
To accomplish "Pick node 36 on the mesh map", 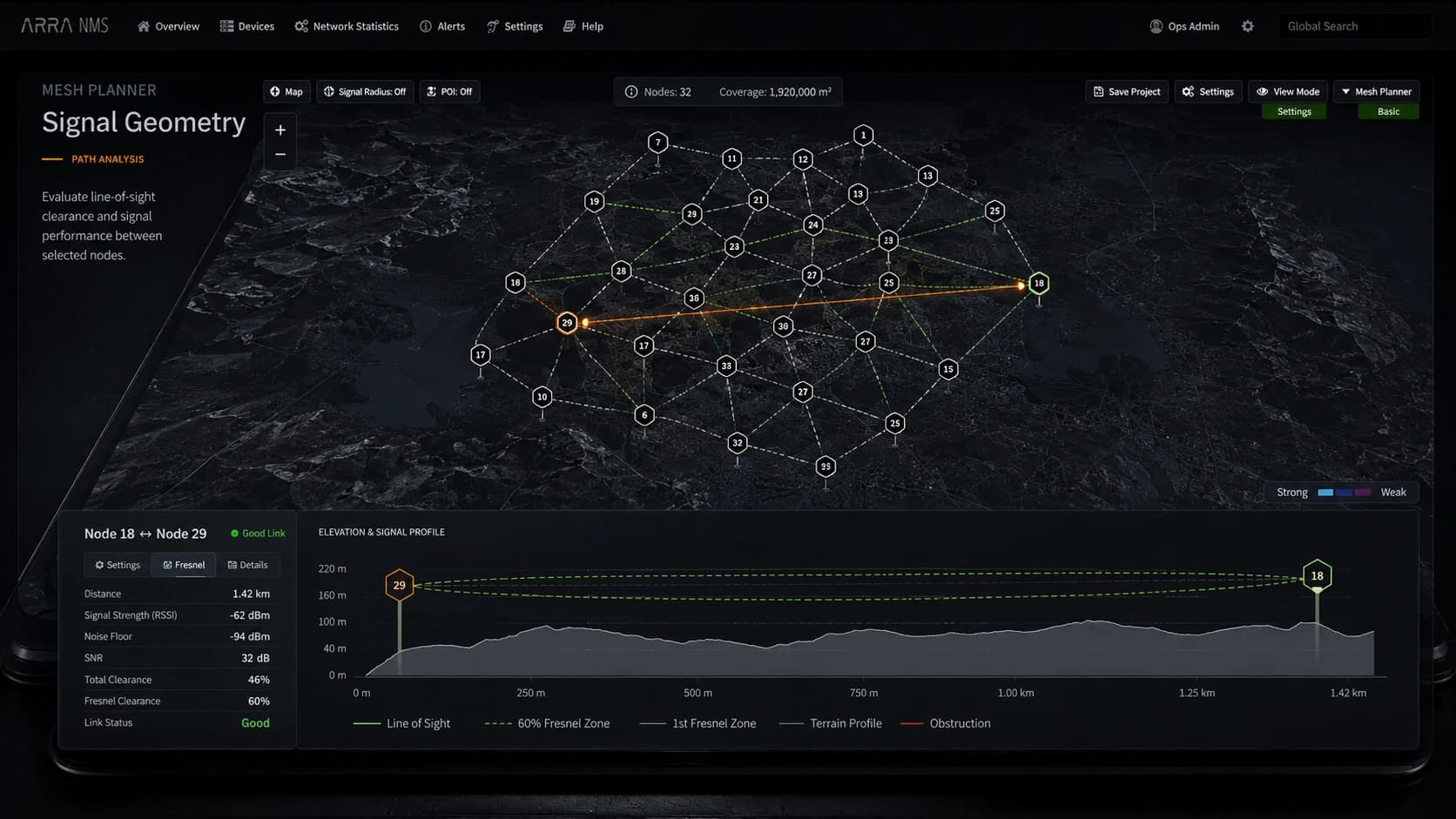I will (x=694, y=298).
